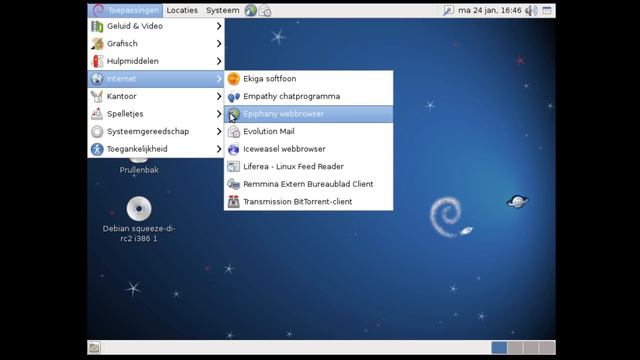Launch web browser from top panel globe icon

point(251,10)
